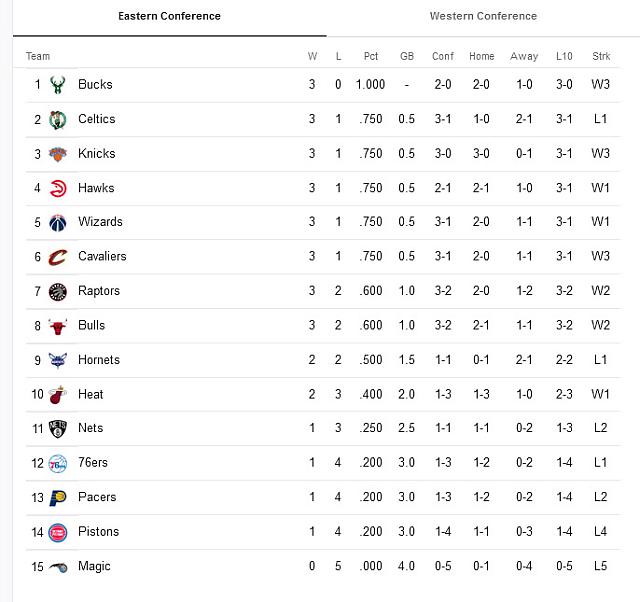Screen dimensions: 640x602
Task: Click the Knicks team logo
Action: pos(57,154)
